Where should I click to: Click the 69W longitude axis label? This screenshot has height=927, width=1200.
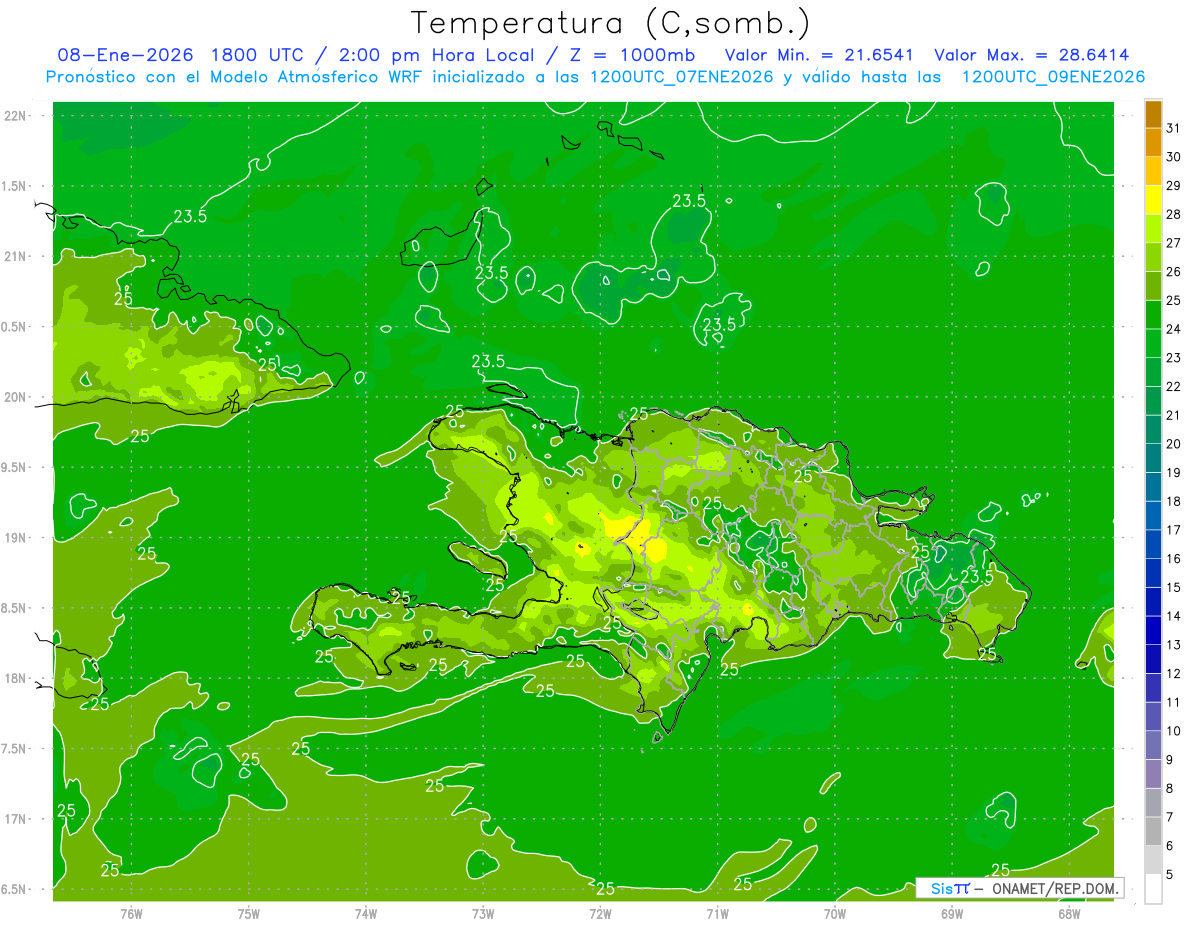[x=952, y=913]
